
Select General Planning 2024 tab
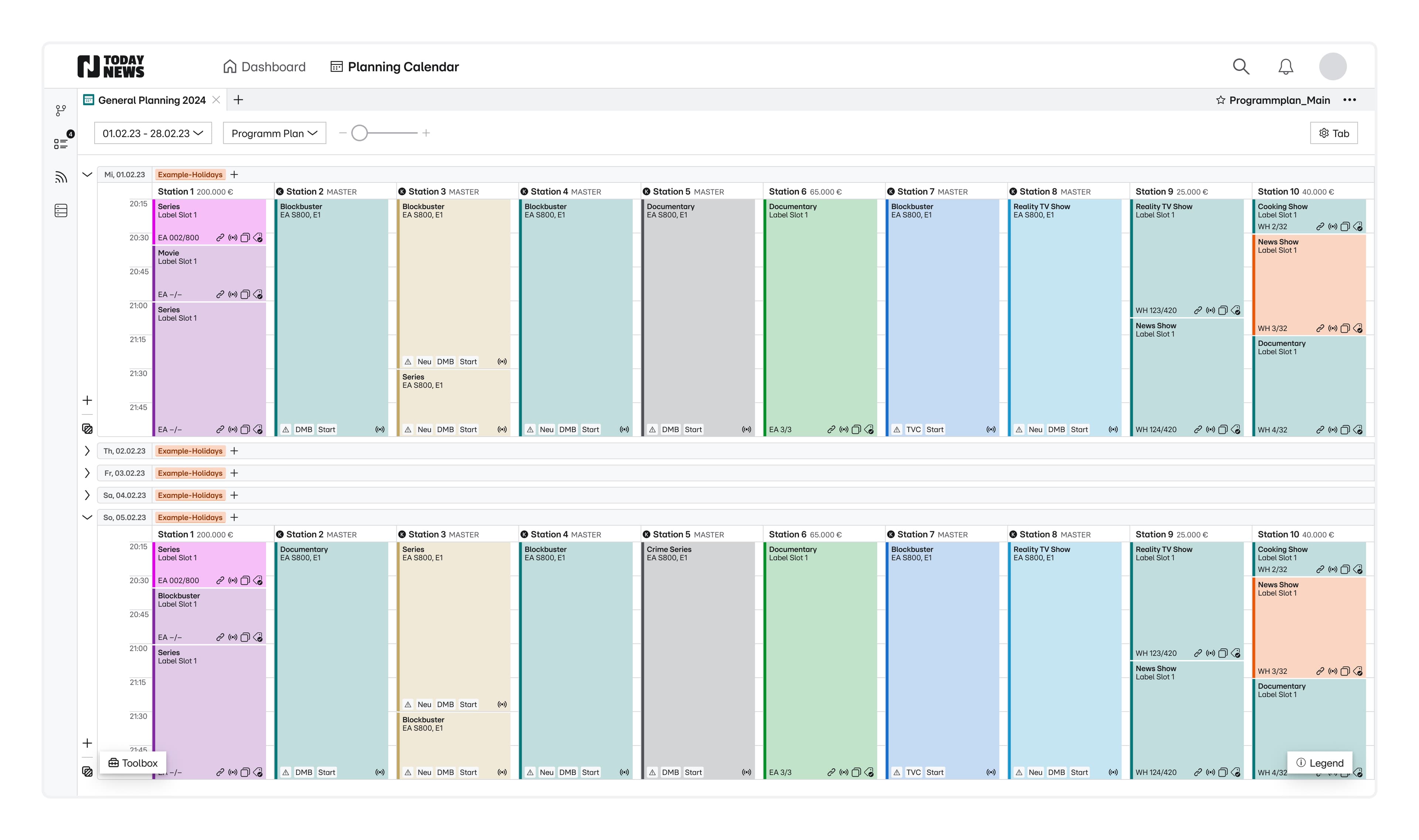click(152, 100)
